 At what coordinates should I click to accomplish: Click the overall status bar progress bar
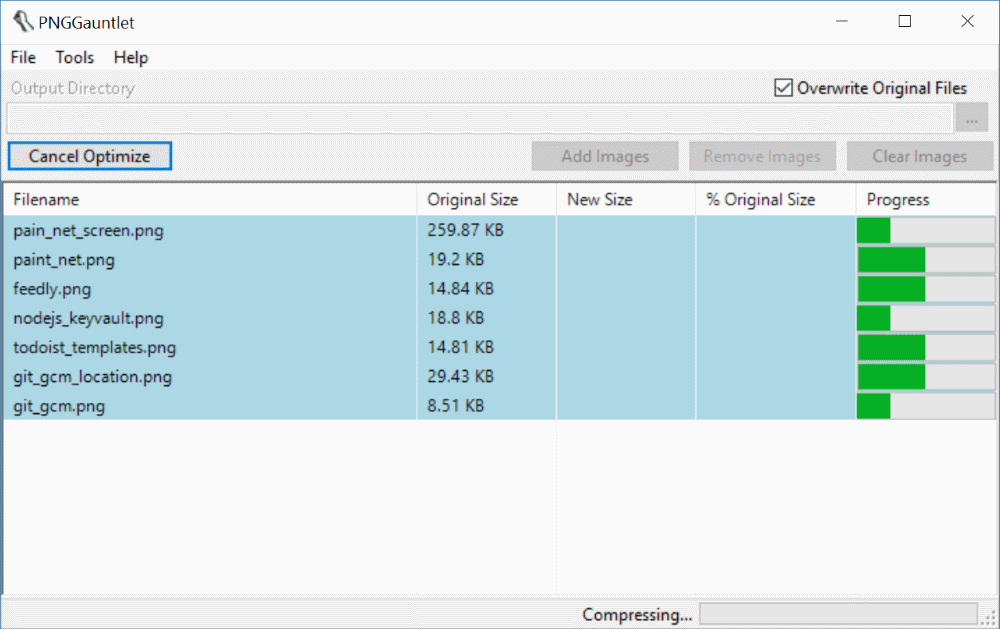tap(838, 614)
